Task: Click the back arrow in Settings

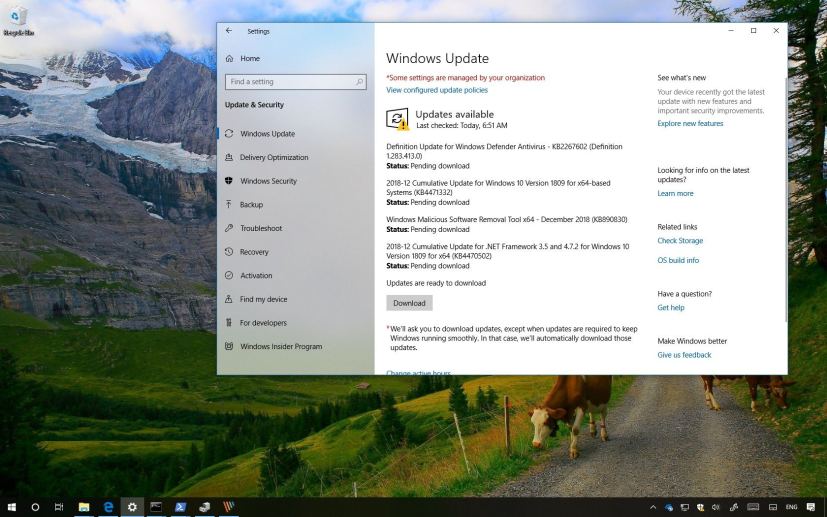Action: [x=229, y=31]
